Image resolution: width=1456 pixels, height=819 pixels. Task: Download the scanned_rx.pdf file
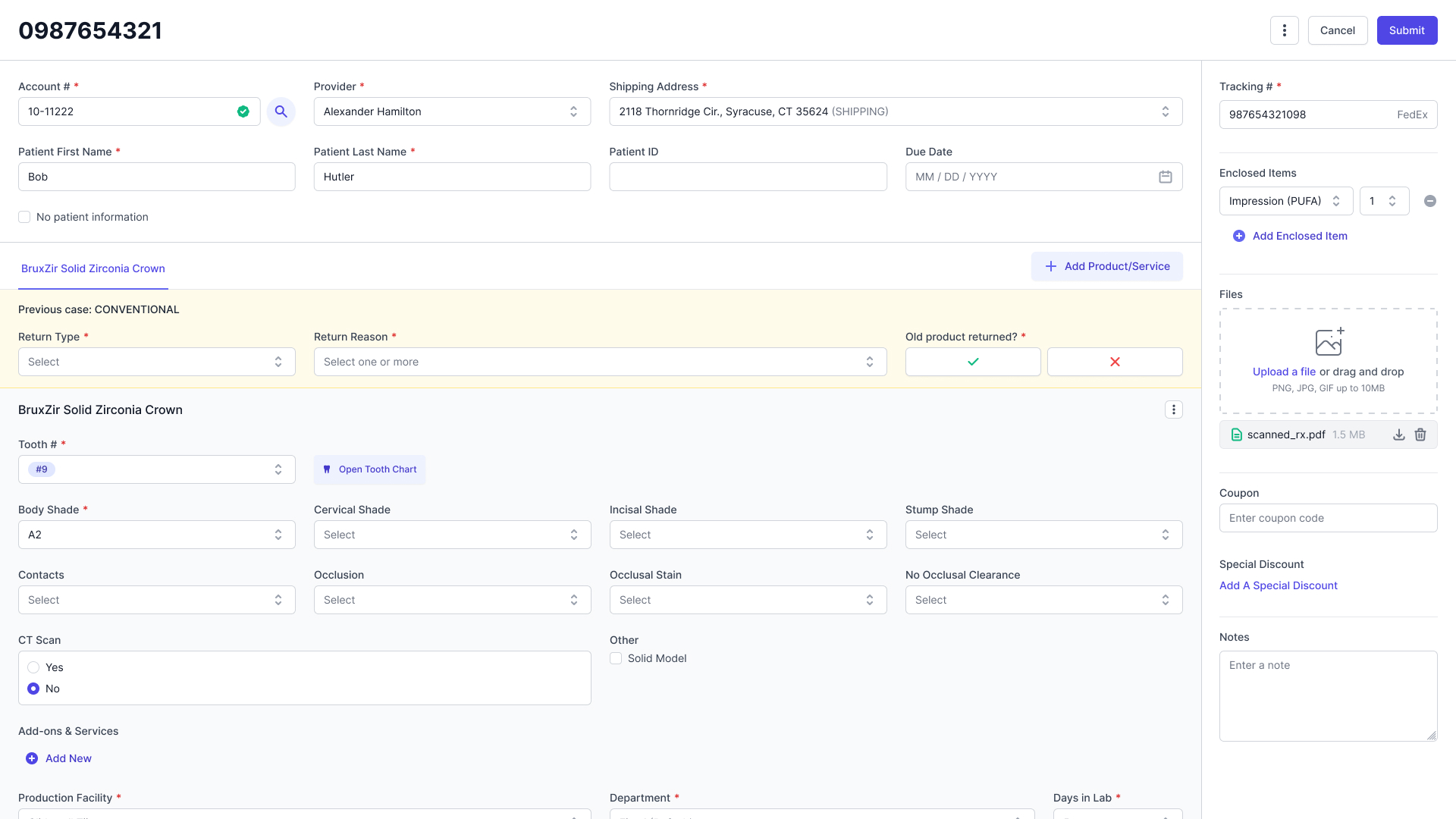[1398, 435]
